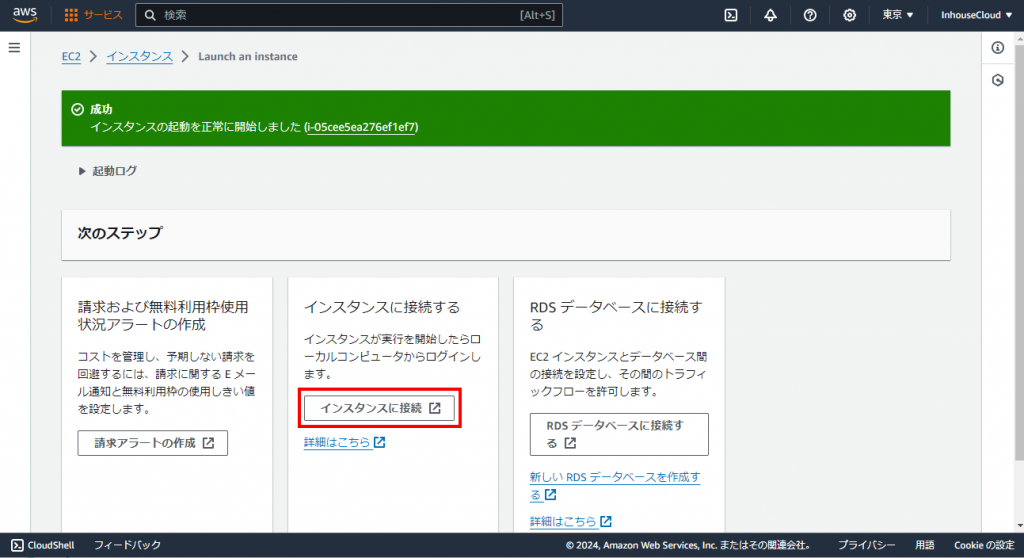Open the InhouseCloud account dropdown
Viewport: 1024px width, 558px height.
[x=977, y=15]
